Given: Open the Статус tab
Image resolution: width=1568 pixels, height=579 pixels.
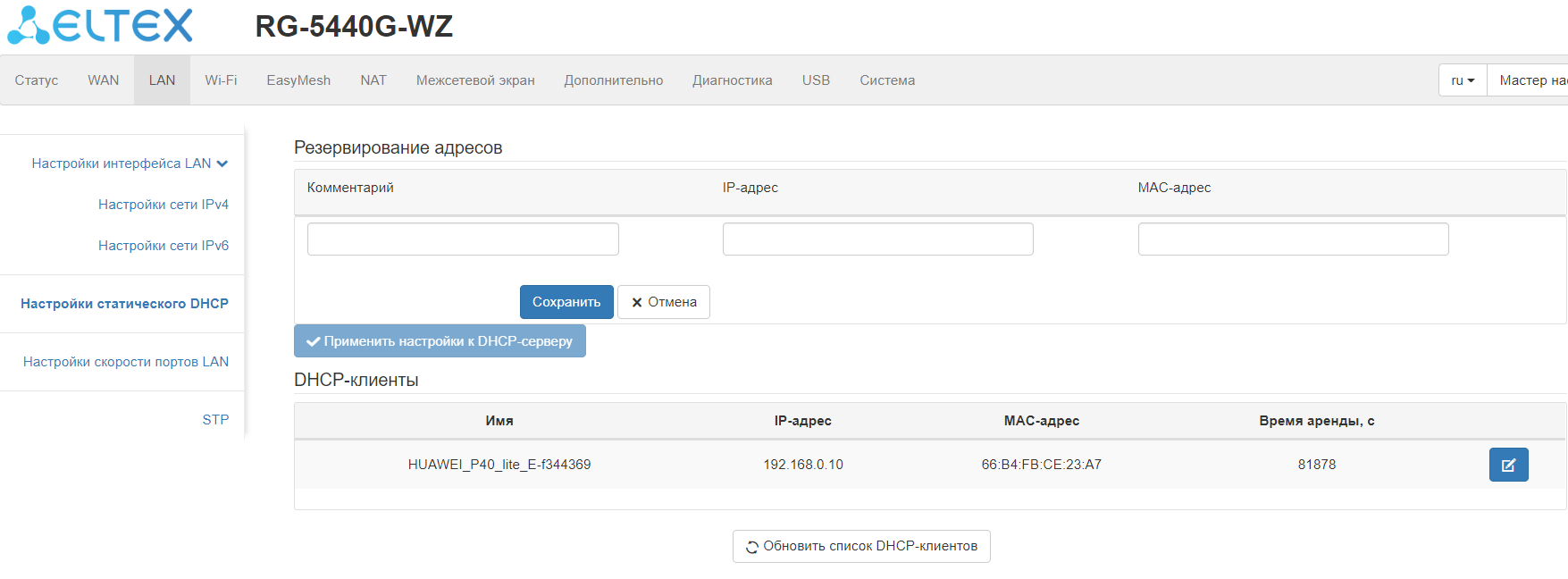Looking at the screenshot, I should 37,80.
